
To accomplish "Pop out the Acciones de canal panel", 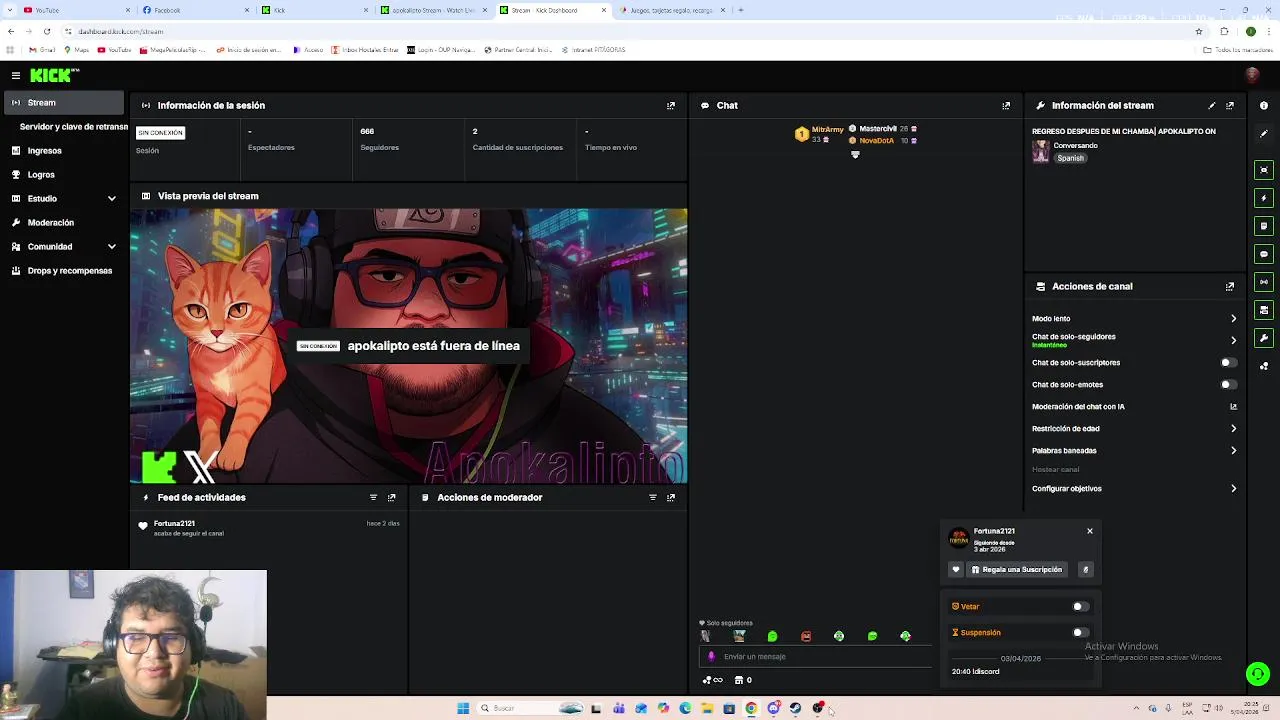I will 1230,286.
